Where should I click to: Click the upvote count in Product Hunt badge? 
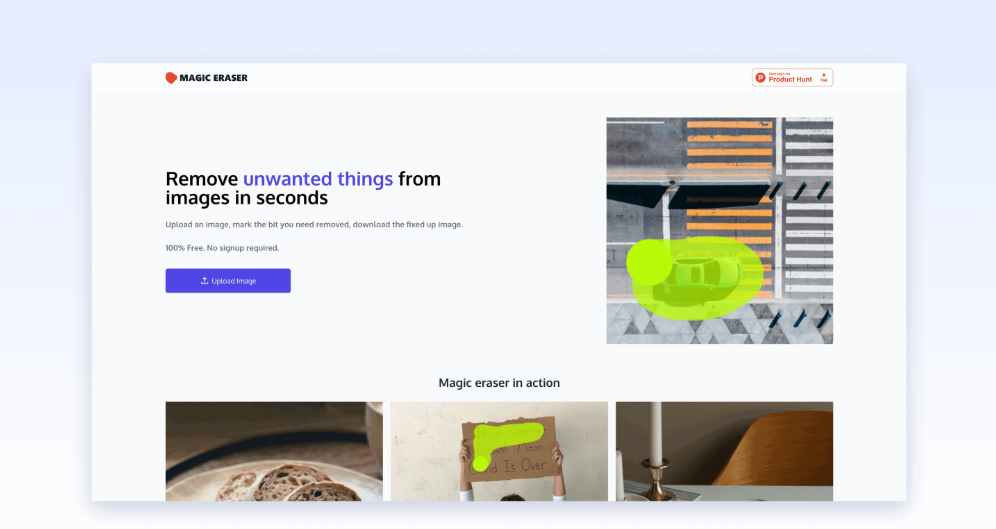(824, 81)
